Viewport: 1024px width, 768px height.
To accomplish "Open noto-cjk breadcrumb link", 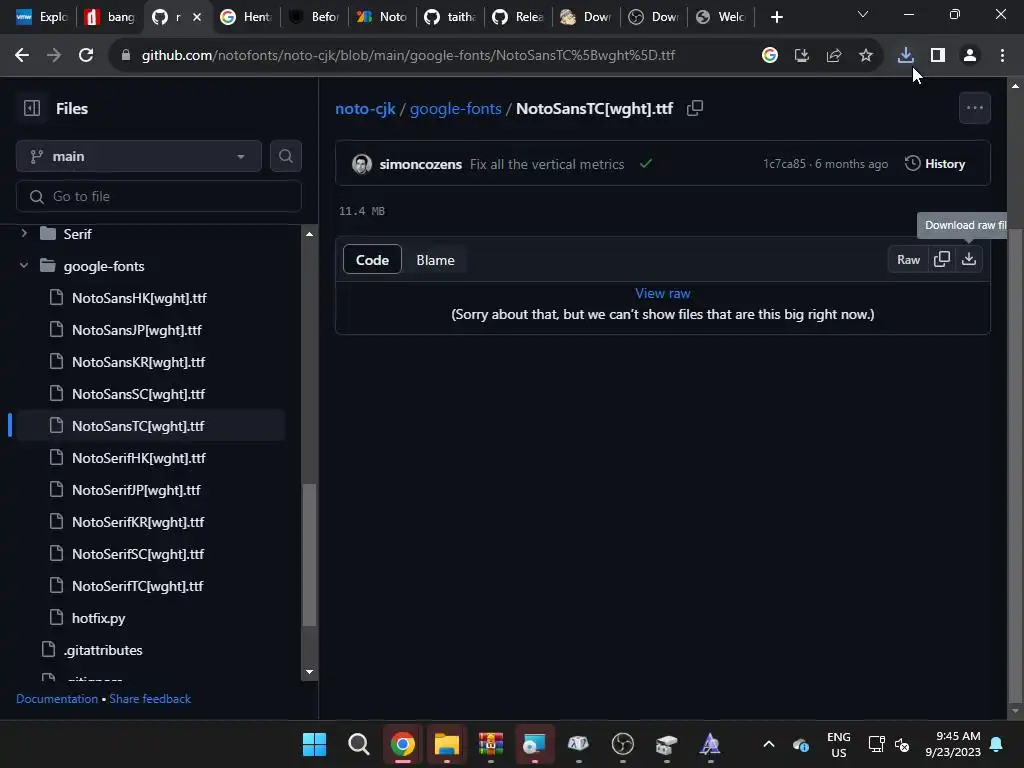I will point(365,108).
